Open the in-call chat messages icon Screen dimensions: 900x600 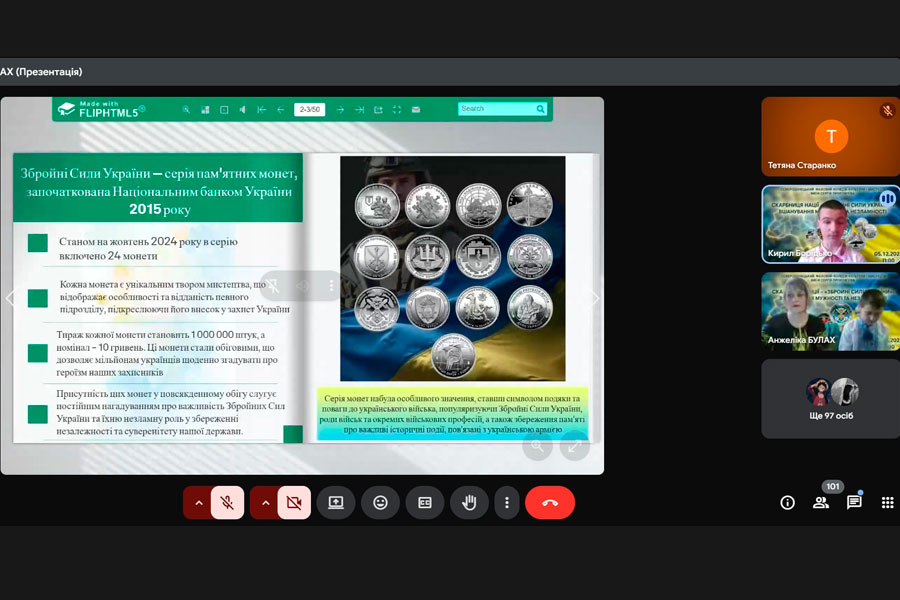854,503
